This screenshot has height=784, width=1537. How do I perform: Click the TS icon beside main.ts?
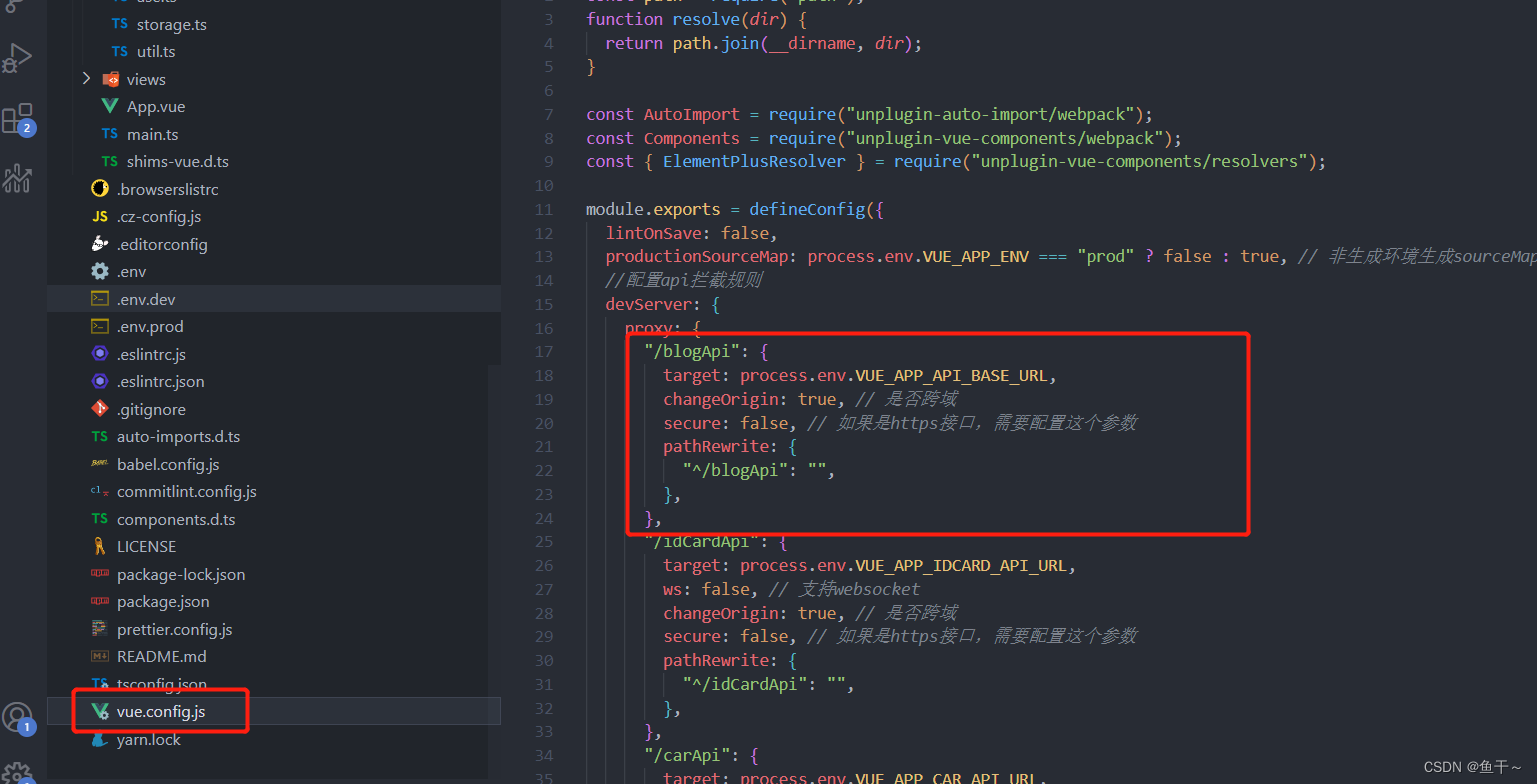click(110, 134)
